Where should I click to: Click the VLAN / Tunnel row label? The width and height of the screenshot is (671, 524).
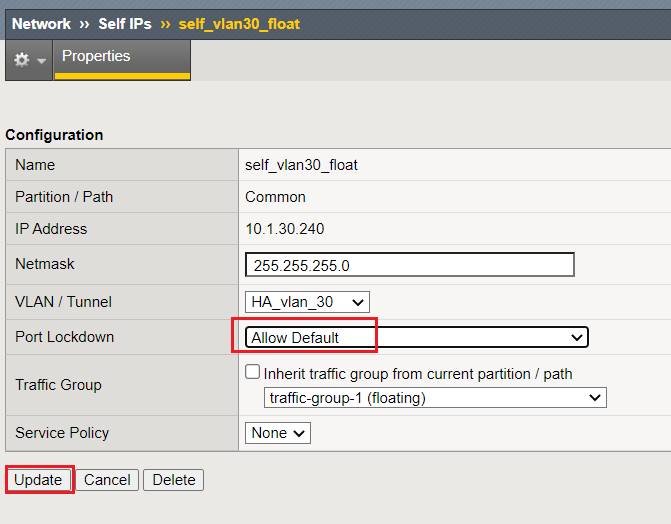[x=63, y=302]
